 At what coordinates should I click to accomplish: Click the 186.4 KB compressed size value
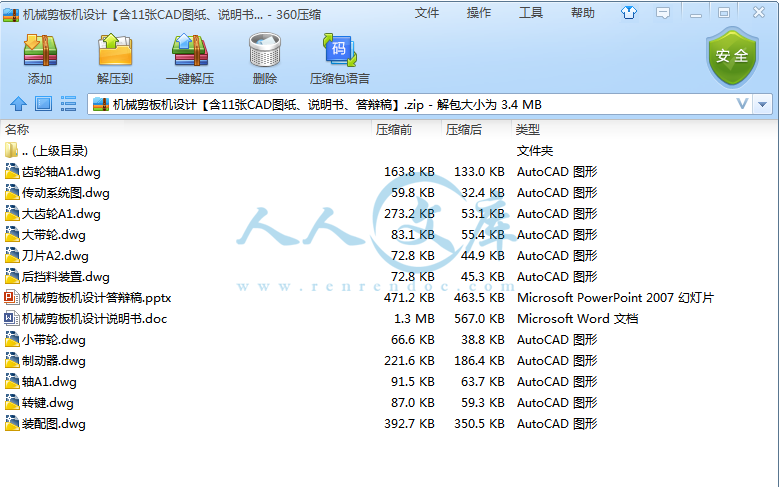tap(479, 361)
